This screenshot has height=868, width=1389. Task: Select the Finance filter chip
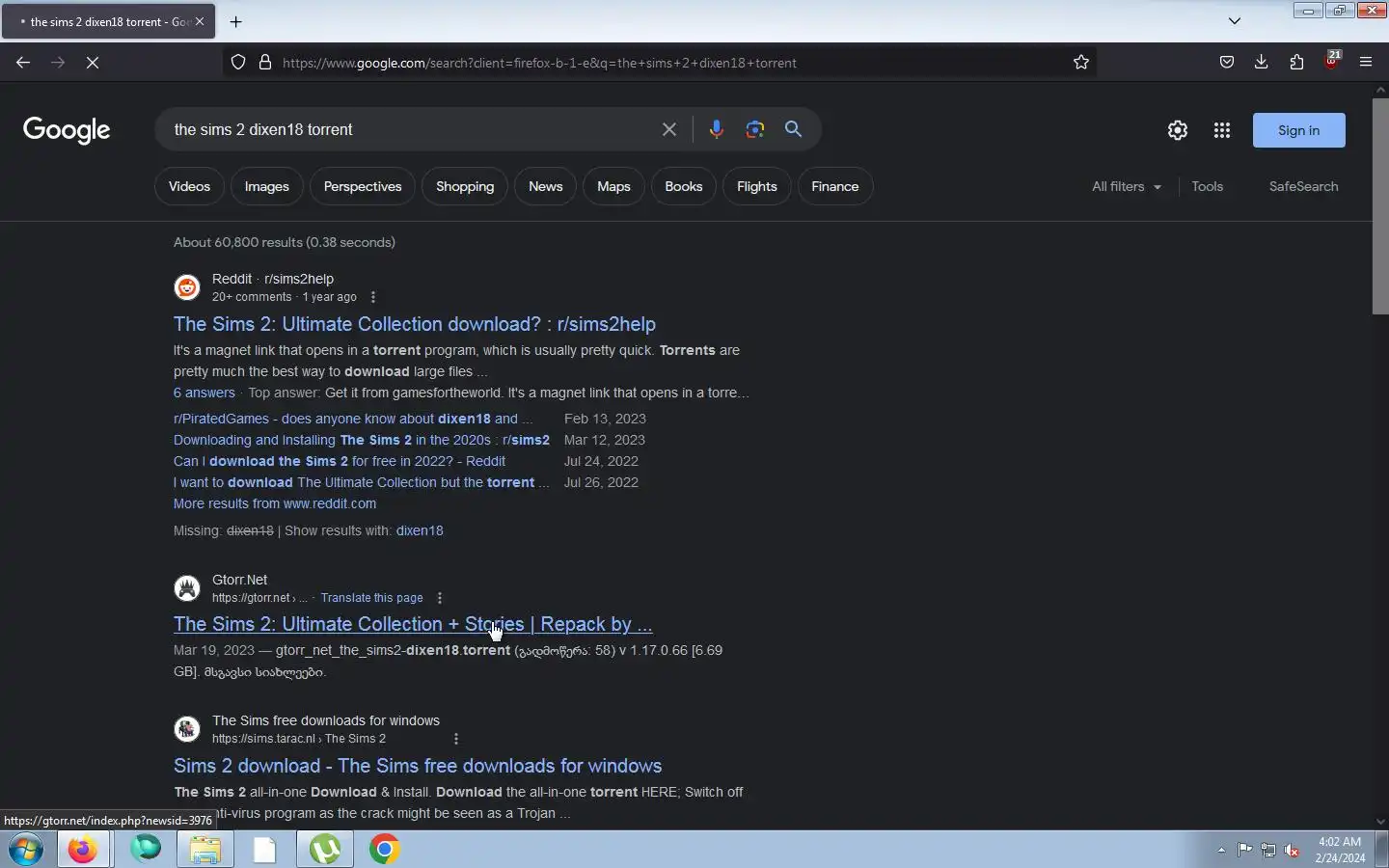[835, 186]
